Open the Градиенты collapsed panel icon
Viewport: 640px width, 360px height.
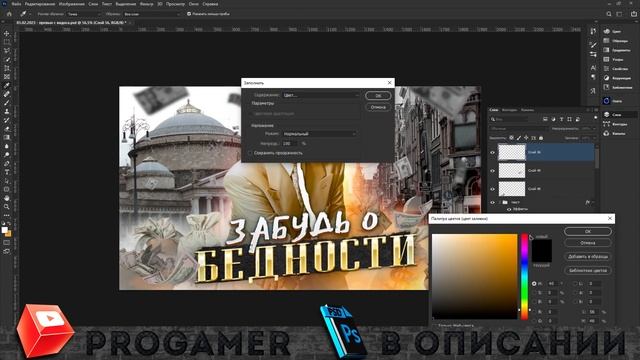607,50
